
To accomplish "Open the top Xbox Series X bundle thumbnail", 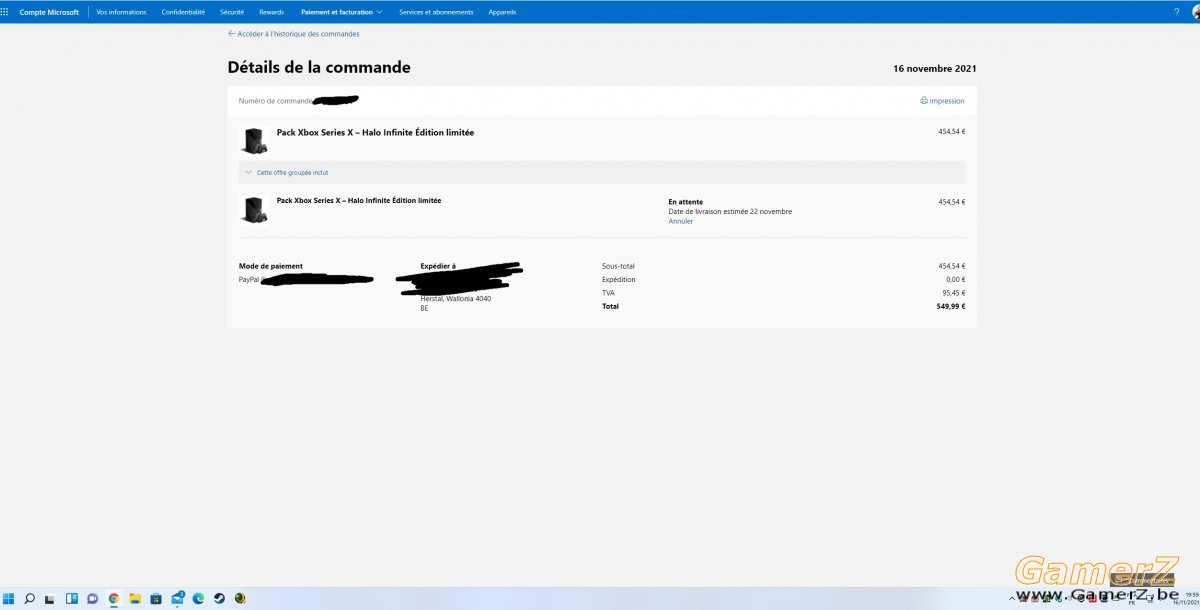I will pos(254,140).
